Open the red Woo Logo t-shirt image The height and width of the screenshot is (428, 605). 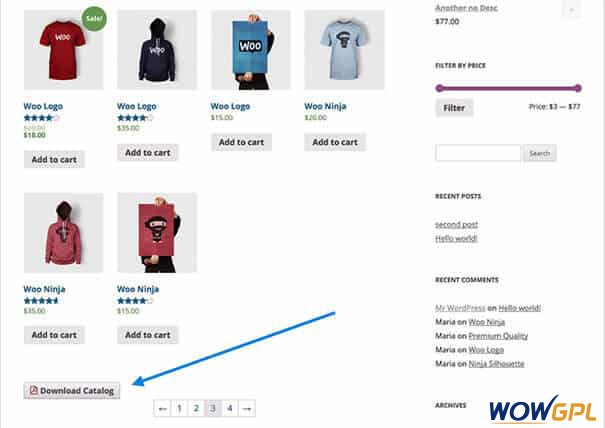[64, 50]
